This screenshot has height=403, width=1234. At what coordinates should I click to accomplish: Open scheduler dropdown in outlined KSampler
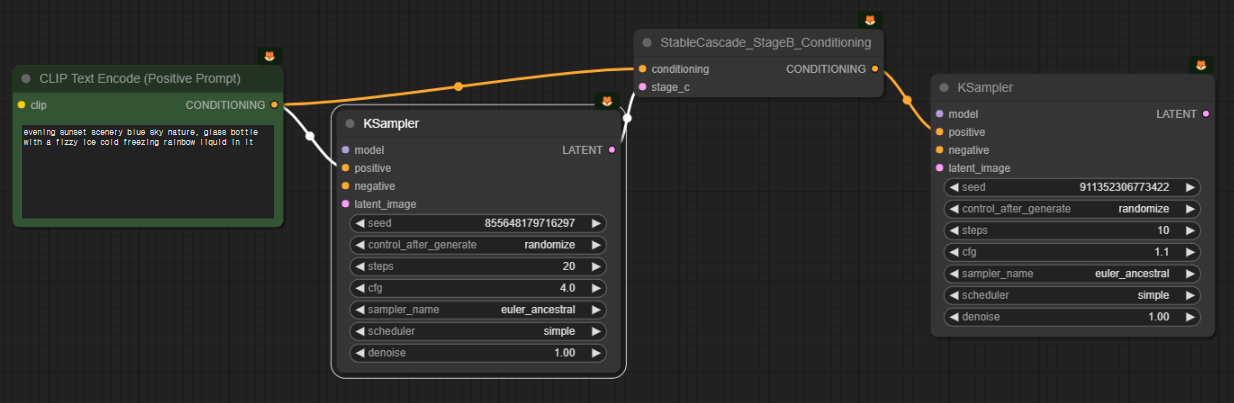(x=478, y=331)
